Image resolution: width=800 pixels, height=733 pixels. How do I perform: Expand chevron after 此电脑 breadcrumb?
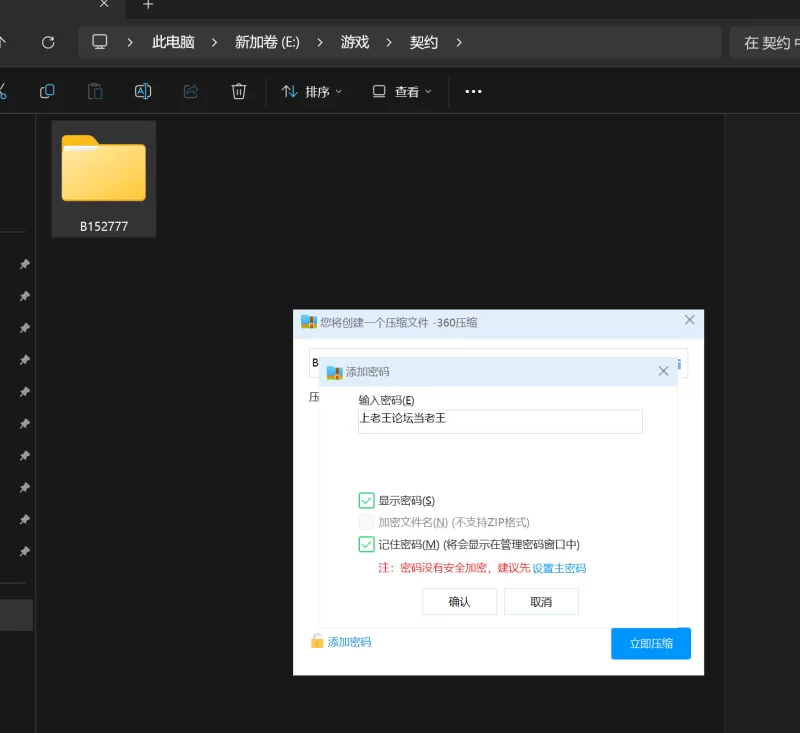click(x=214, y=42)
